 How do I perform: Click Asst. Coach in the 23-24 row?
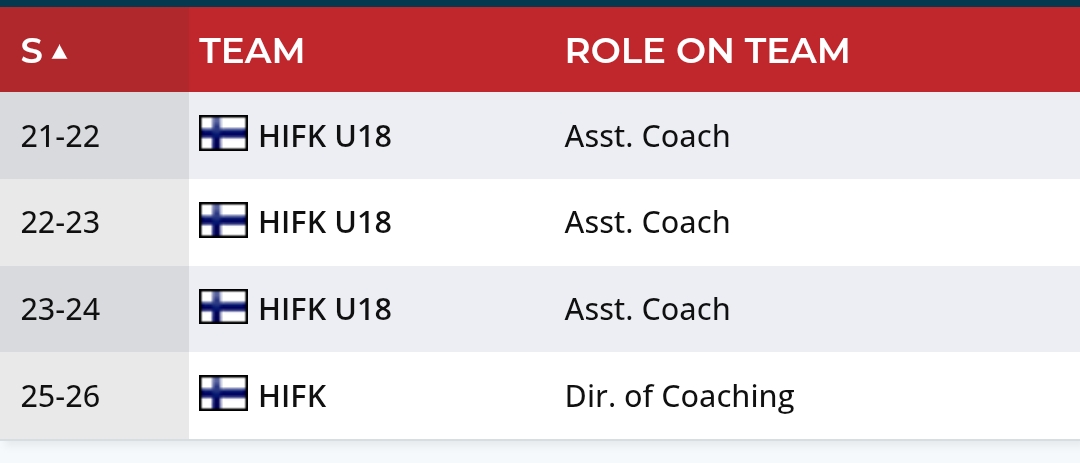[x=647, y=309]
